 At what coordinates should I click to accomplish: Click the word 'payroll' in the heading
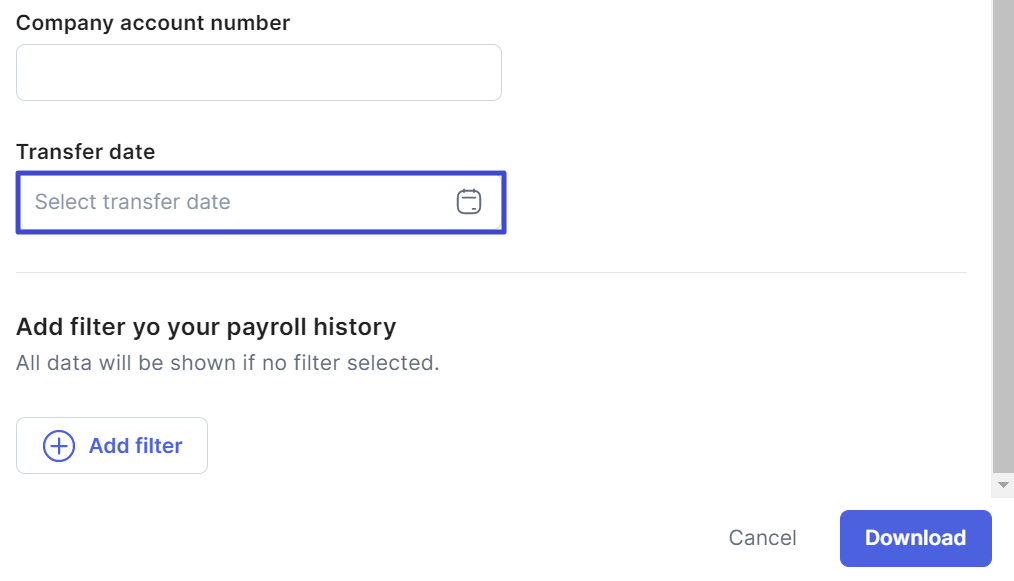[x=267, y=327]
